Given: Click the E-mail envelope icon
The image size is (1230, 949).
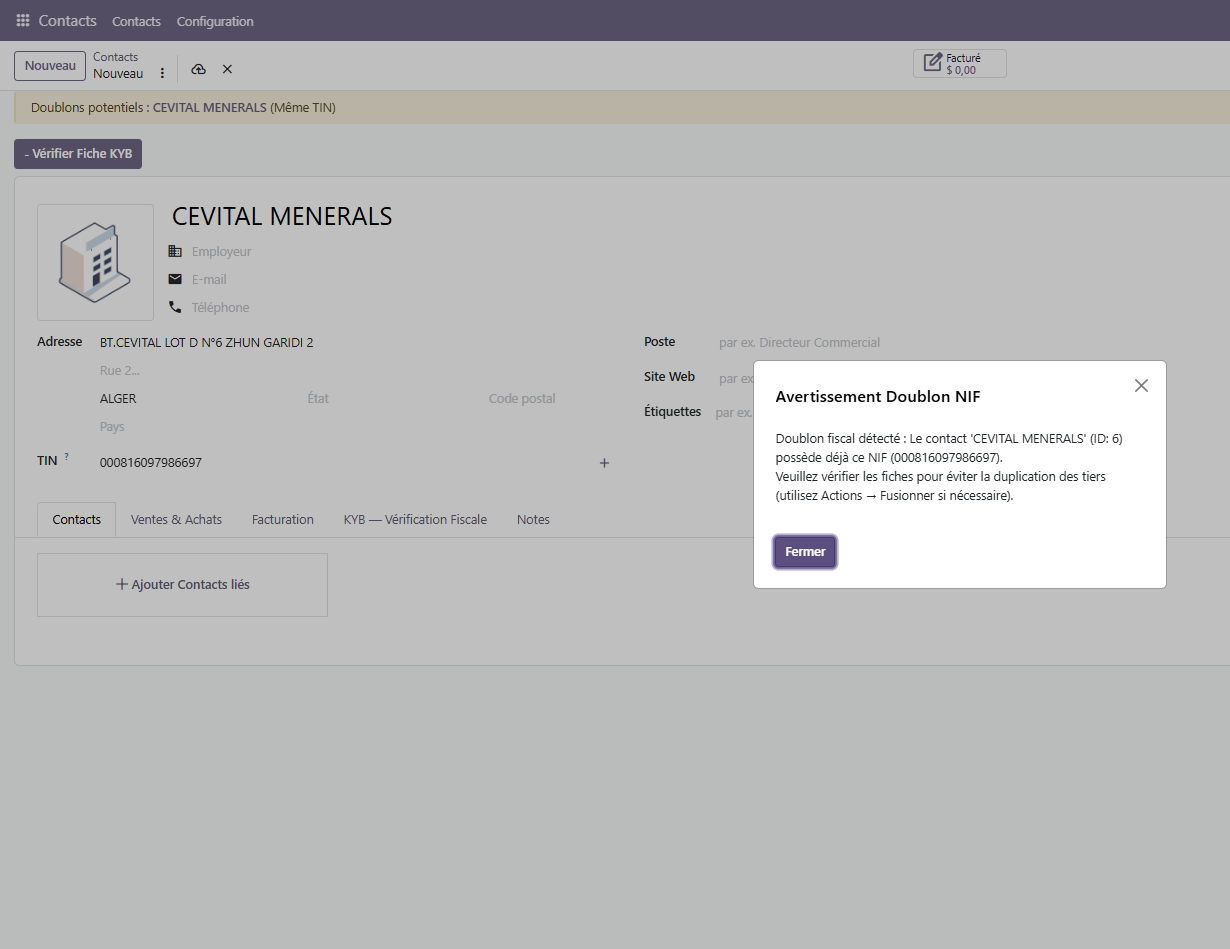Looking at the screenshot, I should 175,279.
